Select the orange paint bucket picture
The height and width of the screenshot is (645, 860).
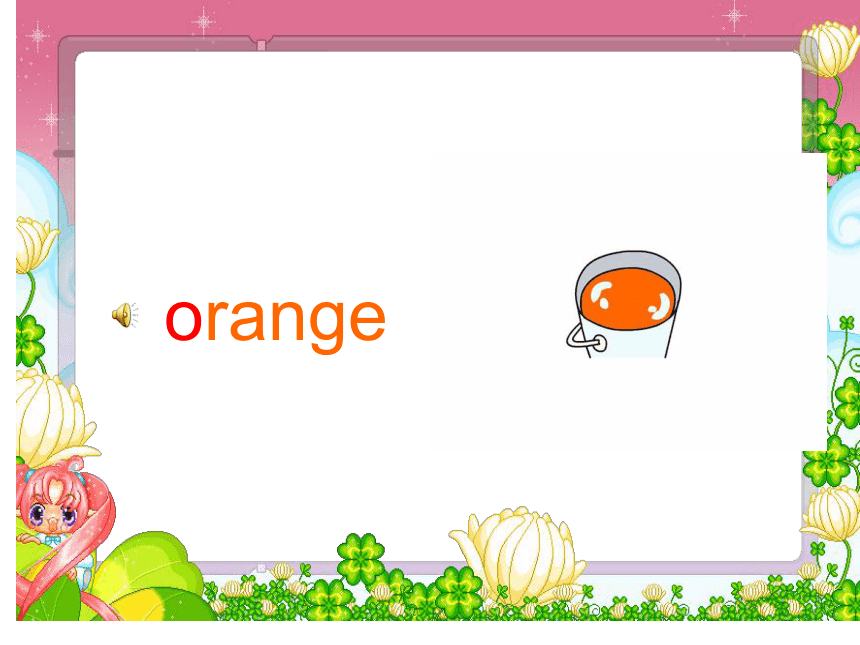coord(624,304)
